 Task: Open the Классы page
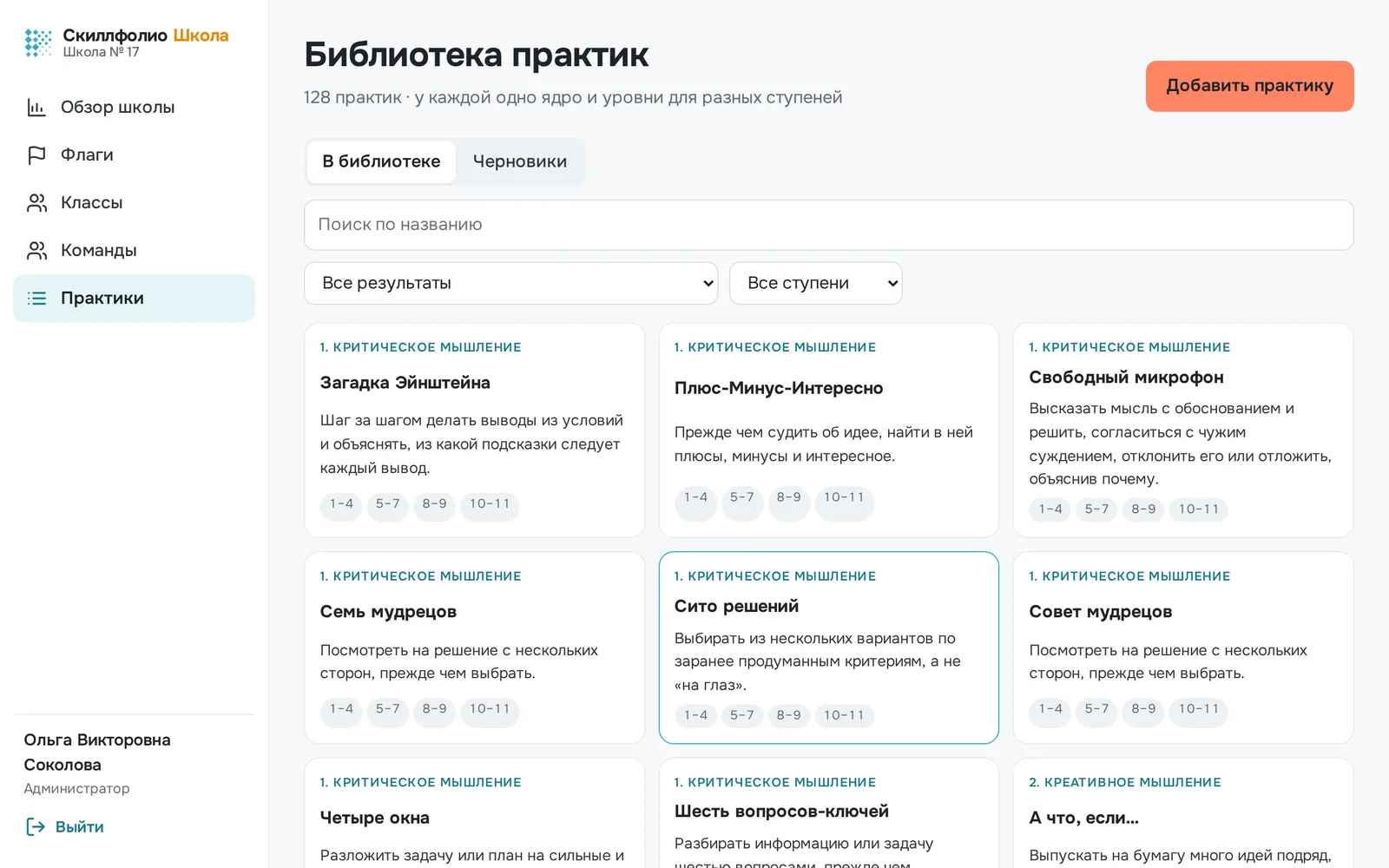[x=134, y=203]
